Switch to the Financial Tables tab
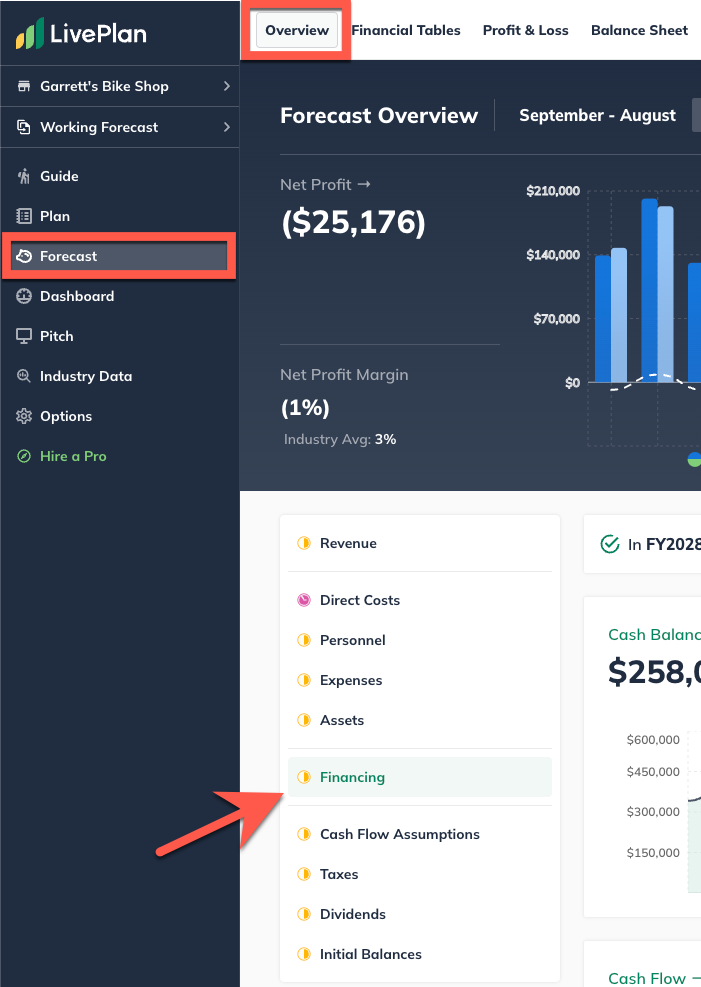 (406, 30)
